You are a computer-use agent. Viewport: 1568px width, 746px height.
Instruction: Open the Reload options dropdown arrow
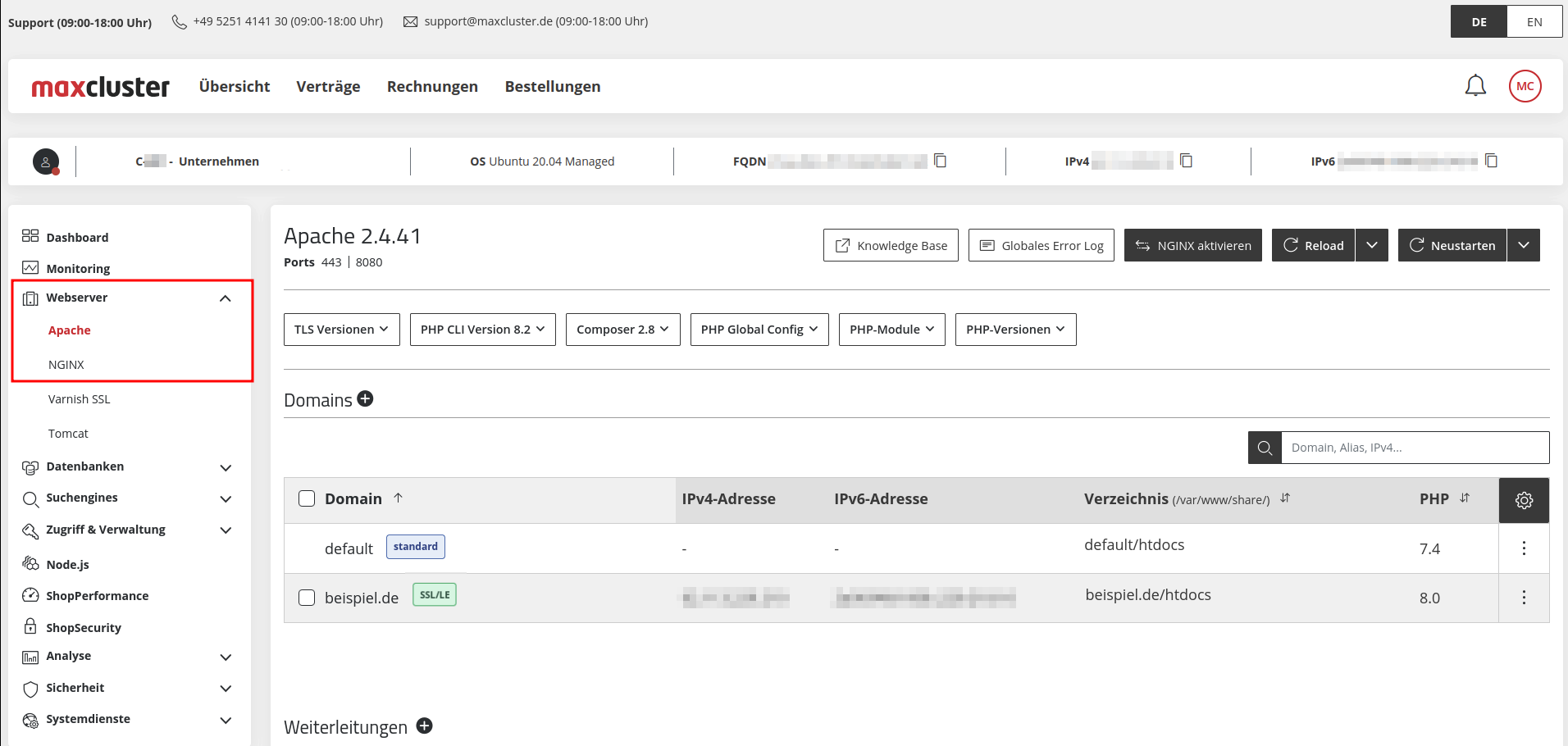pyautogui.click(x=1372, y=245)
